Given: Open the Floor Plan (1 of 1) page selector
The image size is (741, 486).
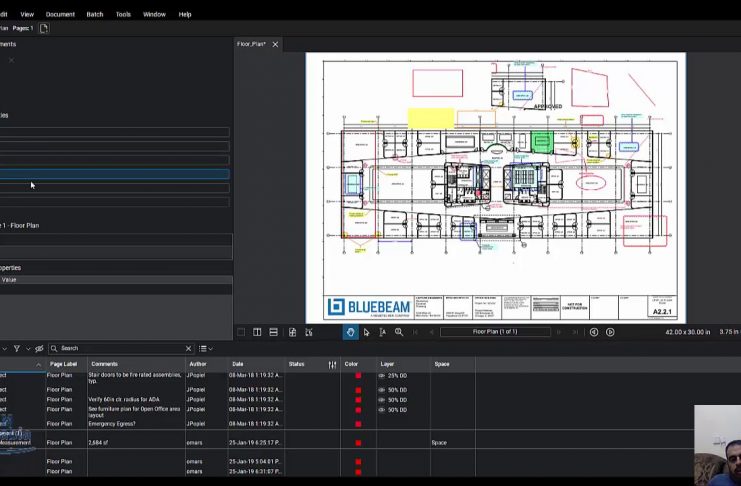Looking at the screenshot, I should coord(496,332).
